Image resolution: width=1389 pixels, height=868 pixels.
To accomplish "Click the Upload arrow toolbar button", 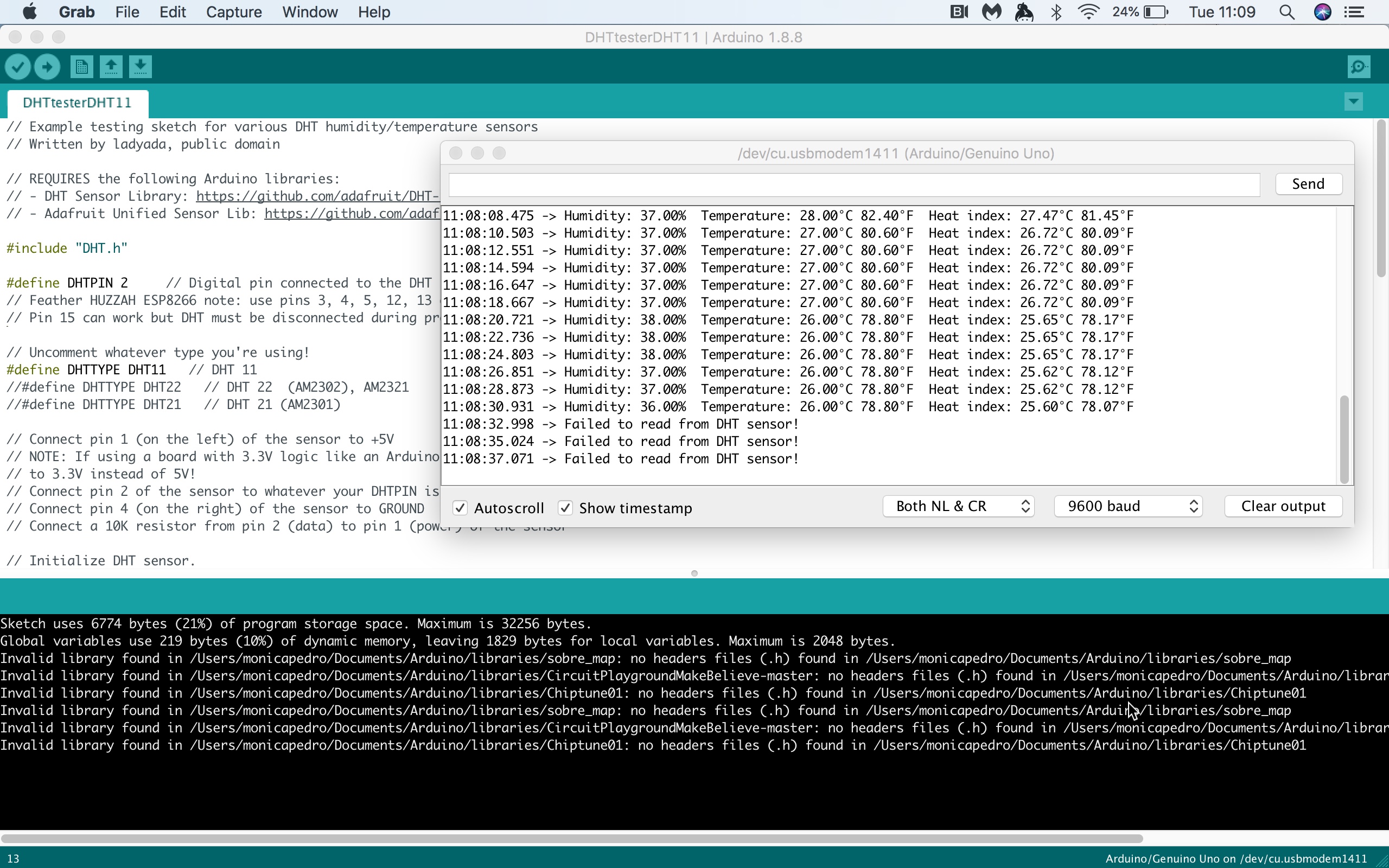I will click(x=47, y=67).
